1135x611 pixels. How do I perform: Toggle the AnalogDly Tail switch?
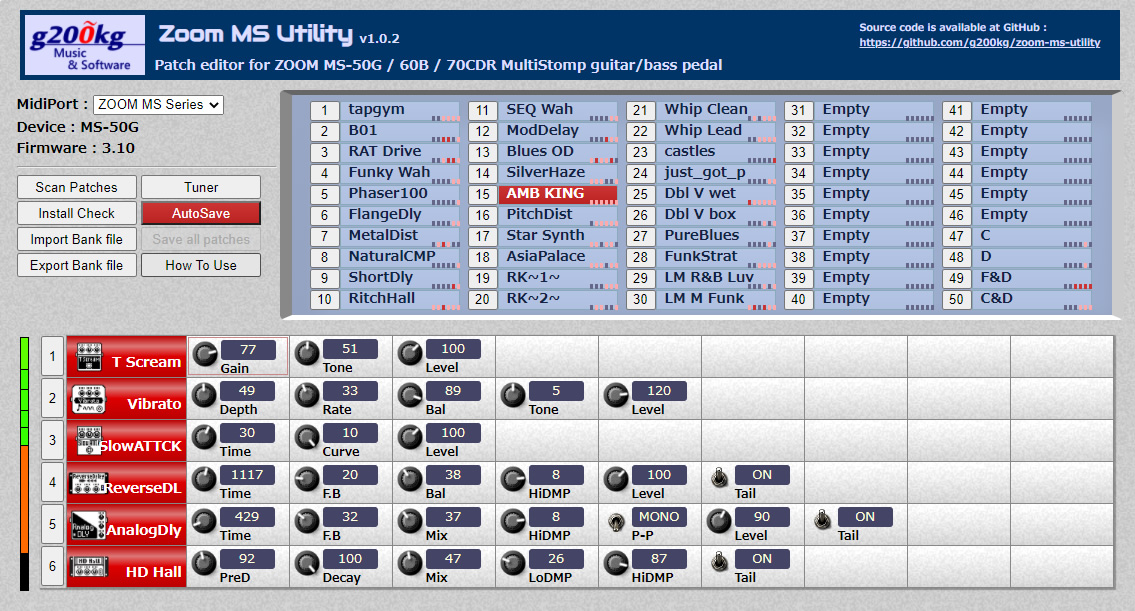pos(822,520)
